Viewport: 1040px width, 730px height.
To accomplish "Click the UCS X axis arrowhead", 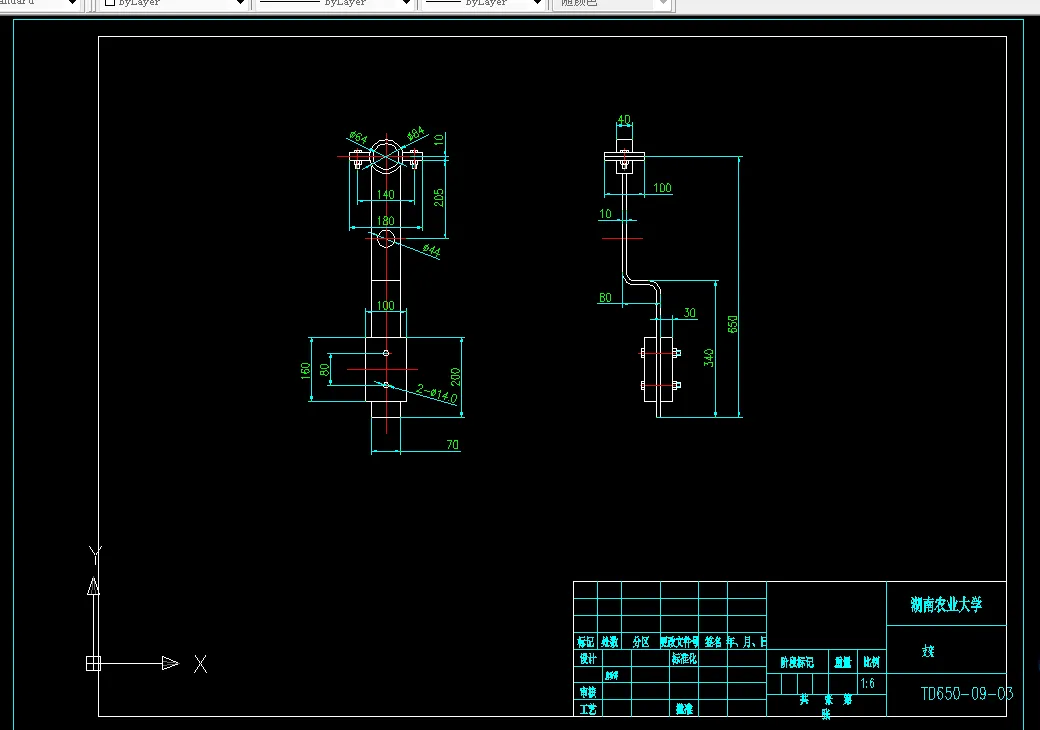I will point(170,663).
